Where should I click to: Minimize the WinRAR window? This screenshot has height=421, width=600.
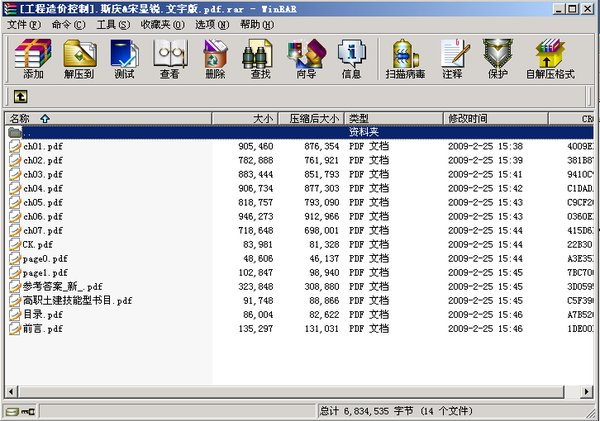tap(559, 8)
